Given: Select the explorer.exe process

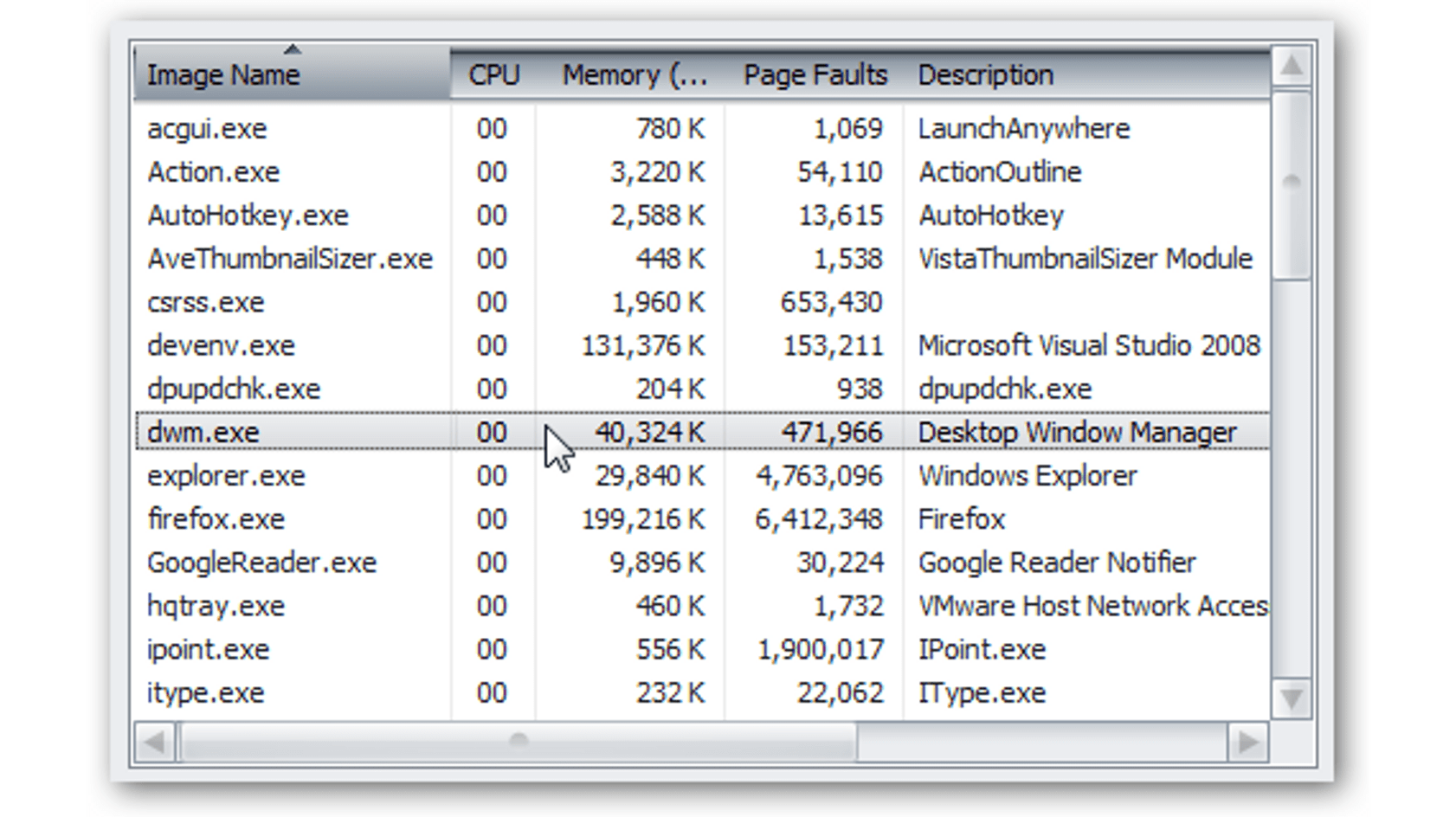Looking at the screenshot, I should pos(226,475).
